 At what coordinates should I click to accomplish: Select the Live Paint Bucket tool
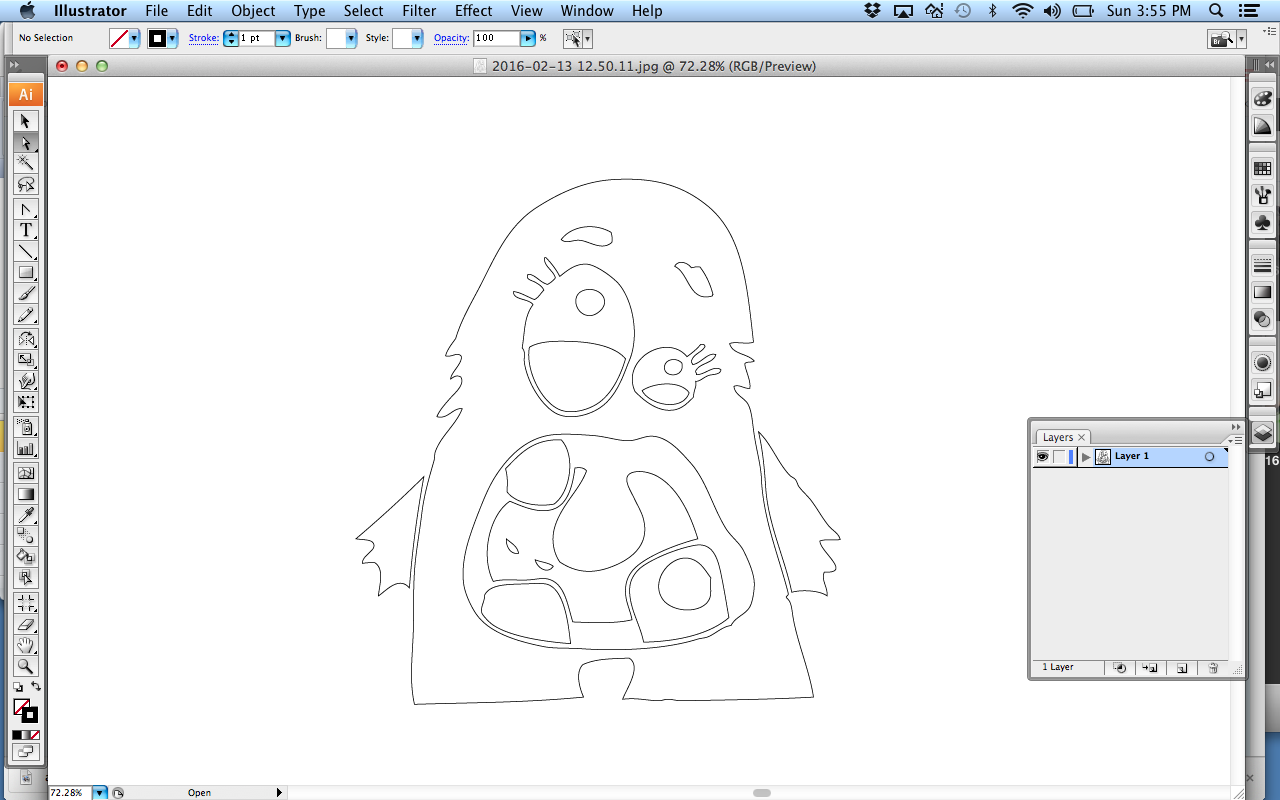26,556
